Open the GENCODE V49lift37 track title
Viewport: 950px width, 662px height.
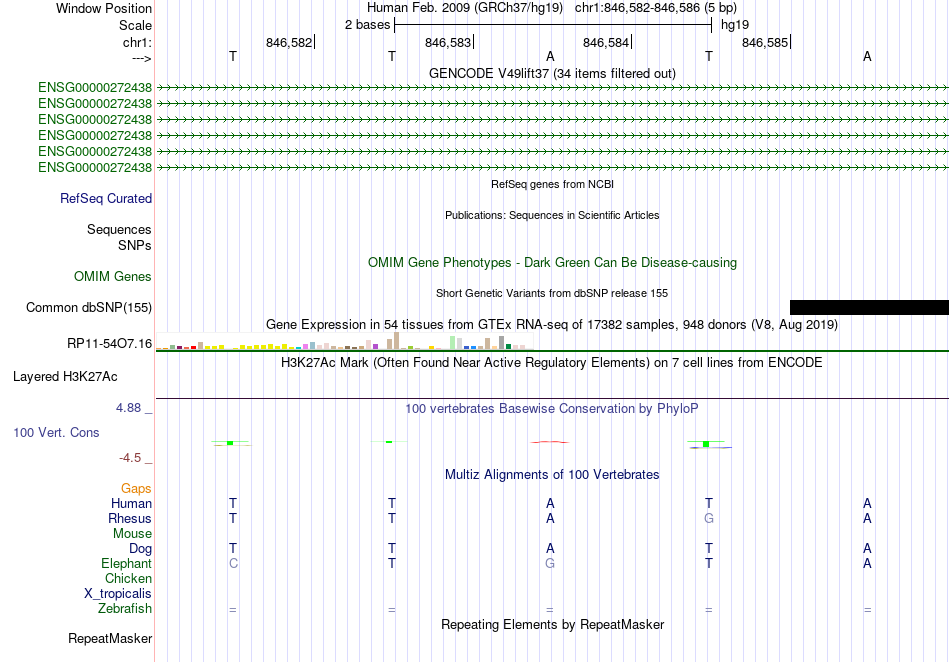pyautogui.click(x=552, y=73)
